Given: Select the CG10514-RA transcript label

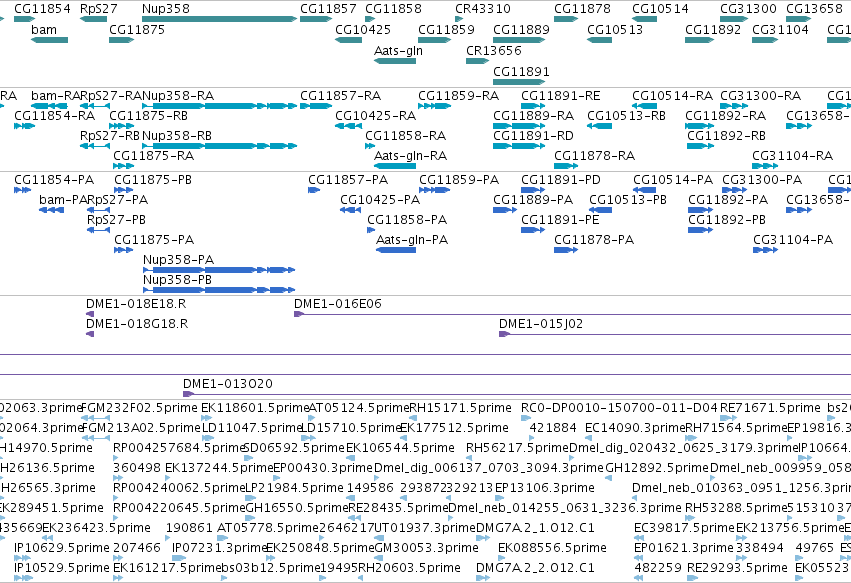Looking at the screenshot, I should coord(672,96).
